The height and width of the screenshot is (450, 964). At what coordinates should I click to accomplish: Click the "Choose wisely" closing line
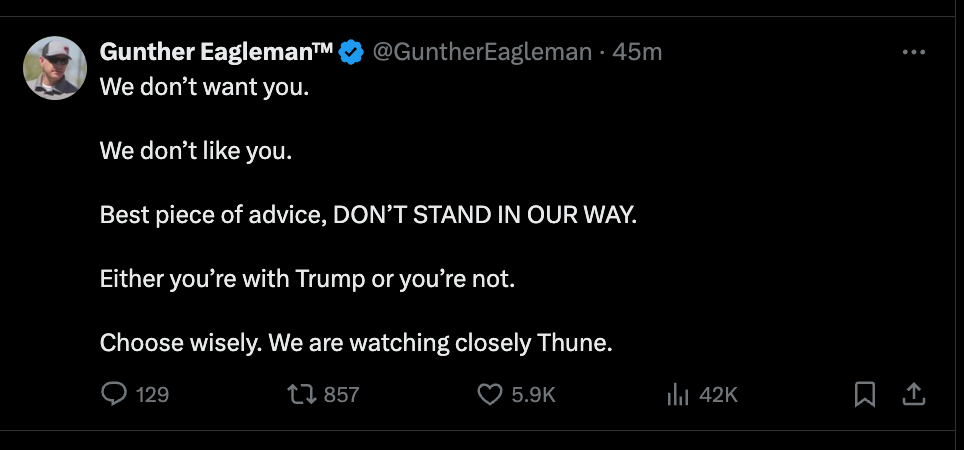[355, 343]
